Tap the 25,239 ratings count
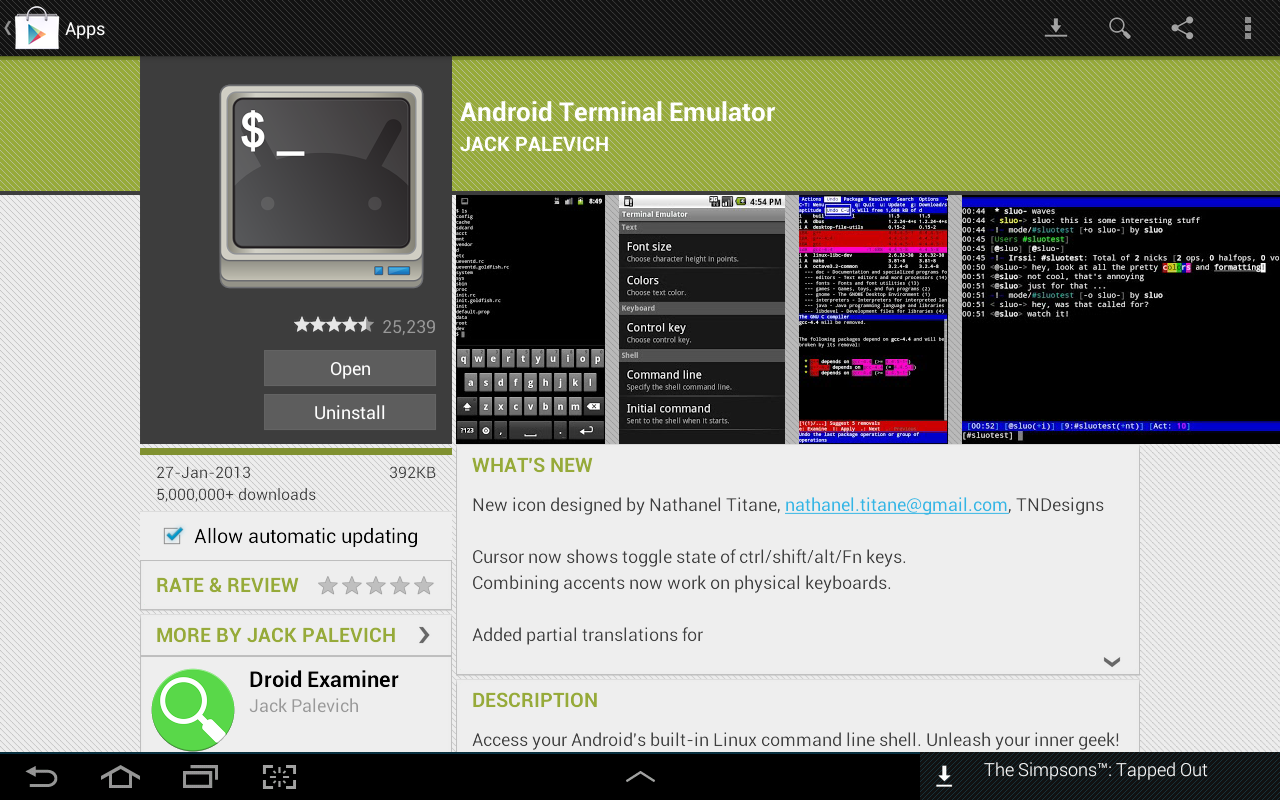The height and width of the screenshot is (800, 1280). coord(409,327)
